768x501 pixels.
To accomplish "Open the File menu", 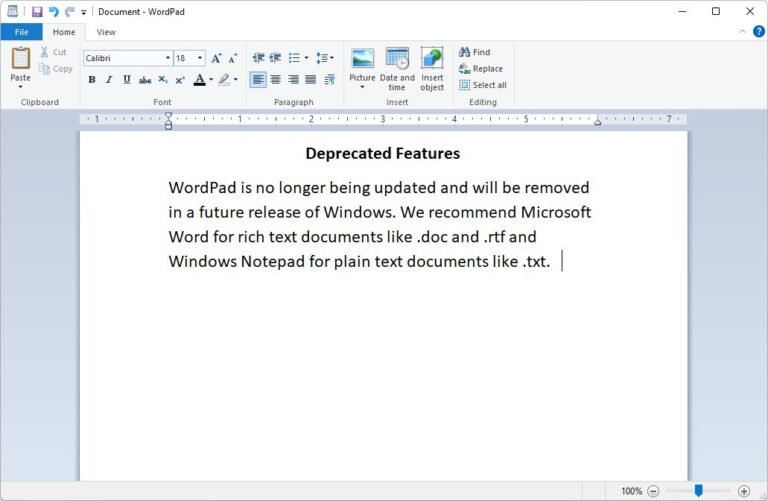I will tap(21, 32).
